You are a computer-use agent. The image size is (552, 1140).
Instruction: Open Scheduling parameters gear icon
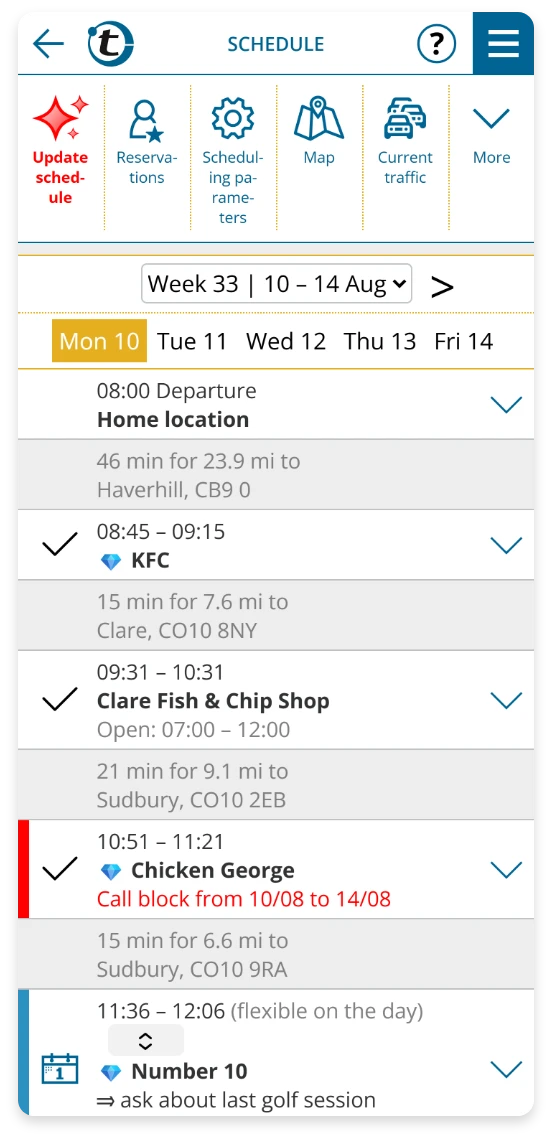233,119
